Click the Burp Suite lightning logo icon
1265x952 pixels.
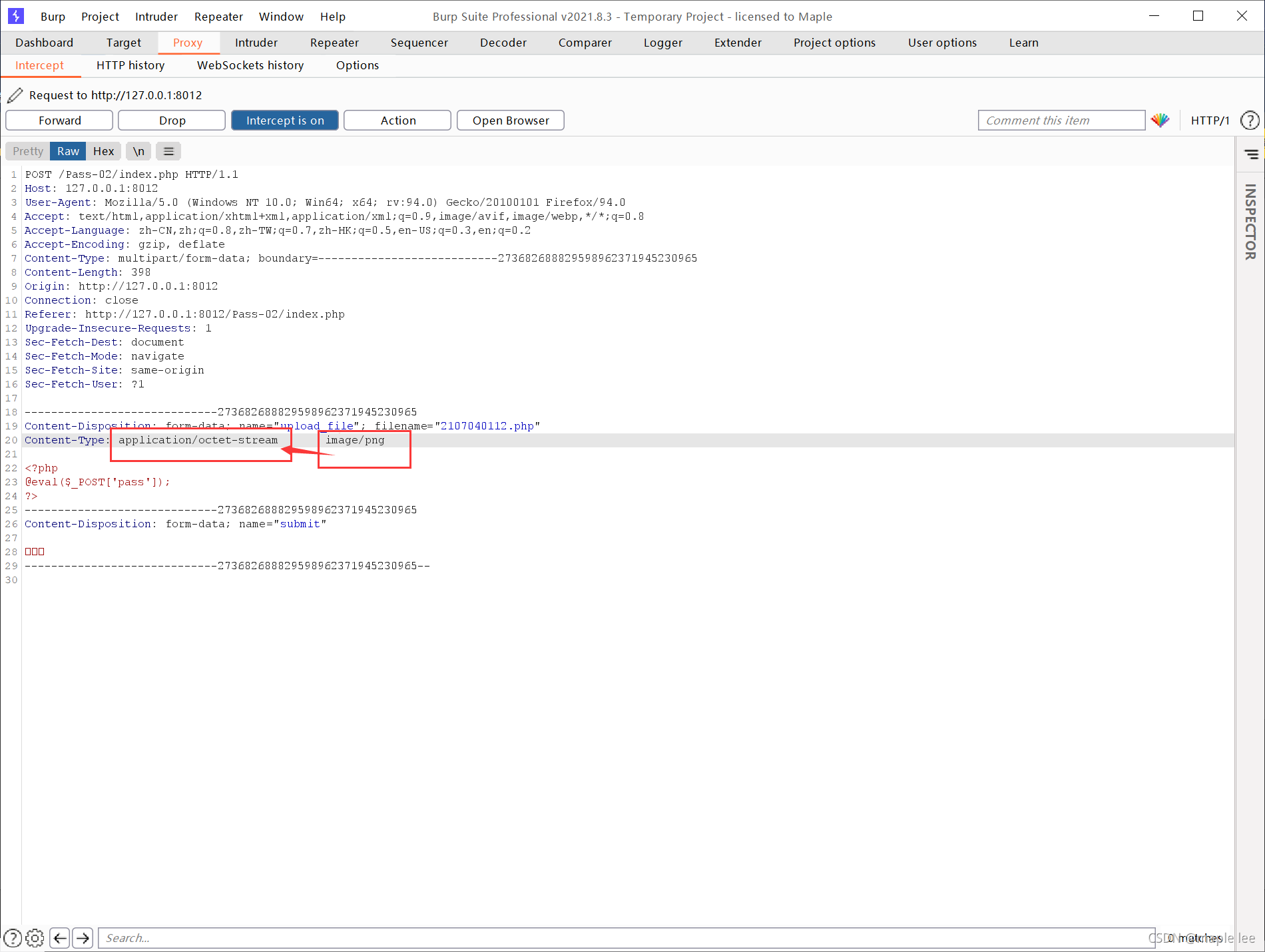[15, 16]
